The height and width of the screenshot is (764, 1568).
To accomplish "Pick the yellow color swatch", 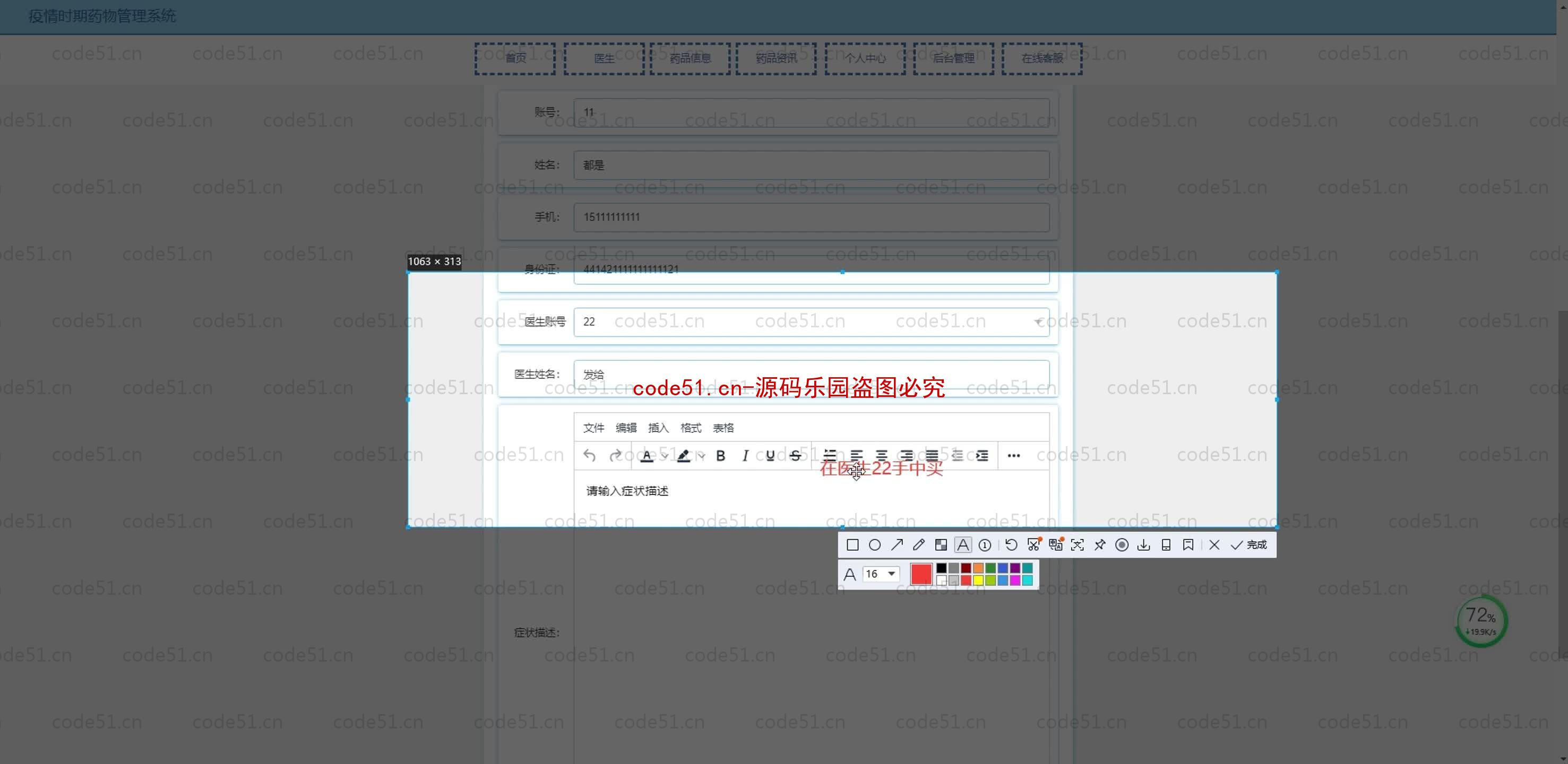I will (x=978, y=580).
